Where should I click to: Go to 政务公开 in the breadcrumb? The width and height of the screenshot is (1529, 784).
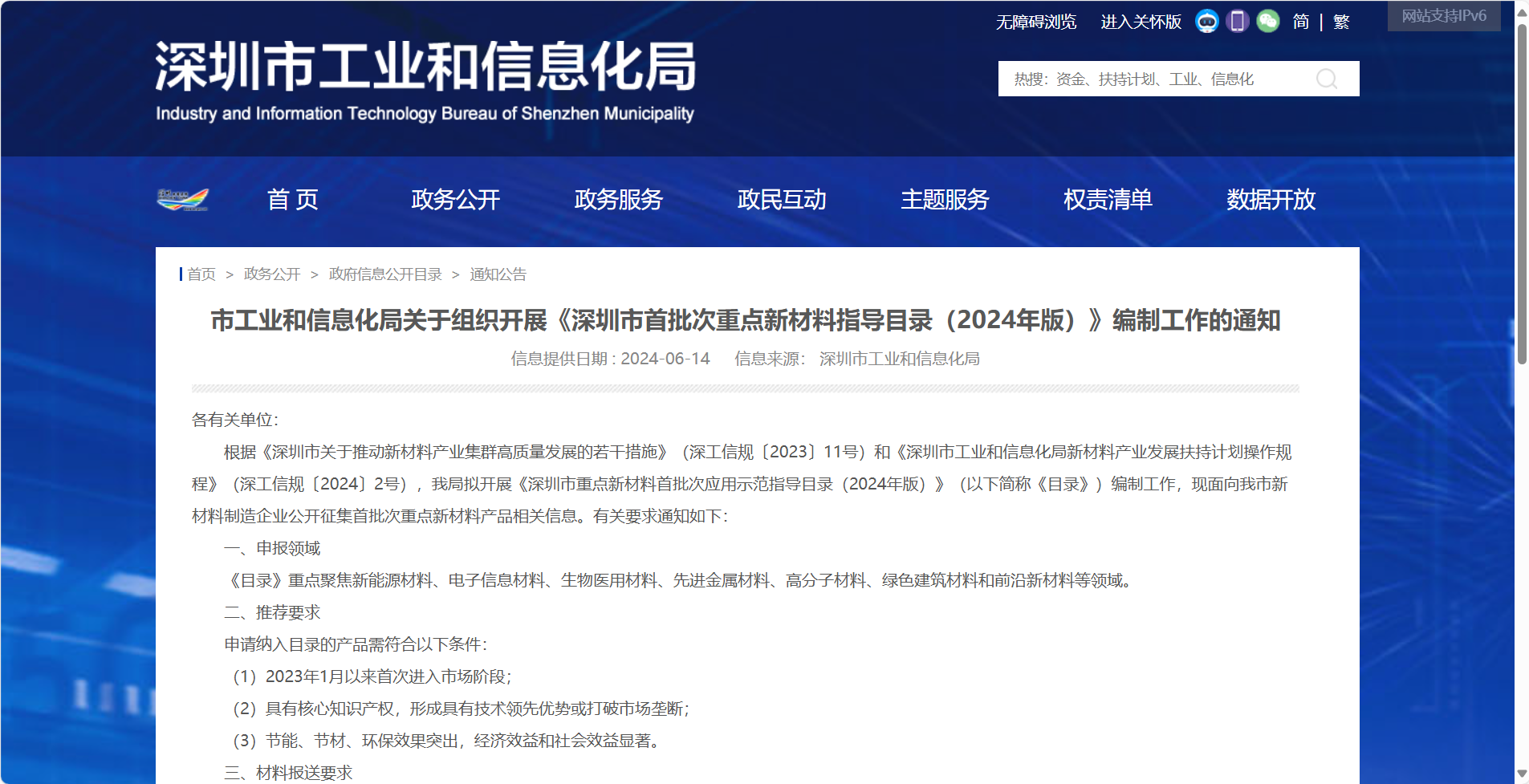[272, 274]
